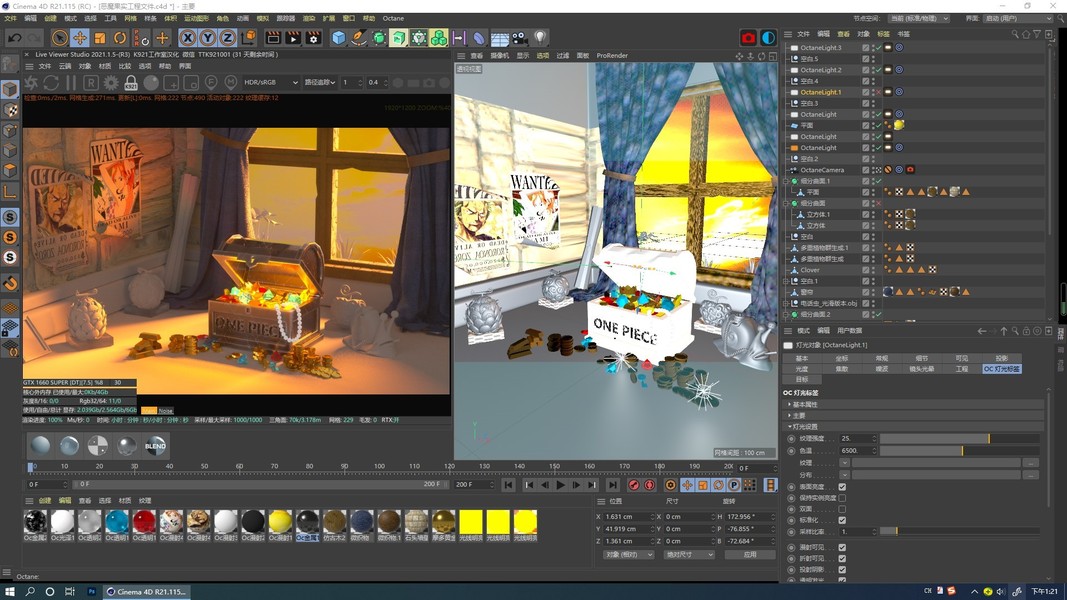Viewport: 1067px width, 600px height.
Task: Play the timeline animation
Action: (x=561, y=485)
